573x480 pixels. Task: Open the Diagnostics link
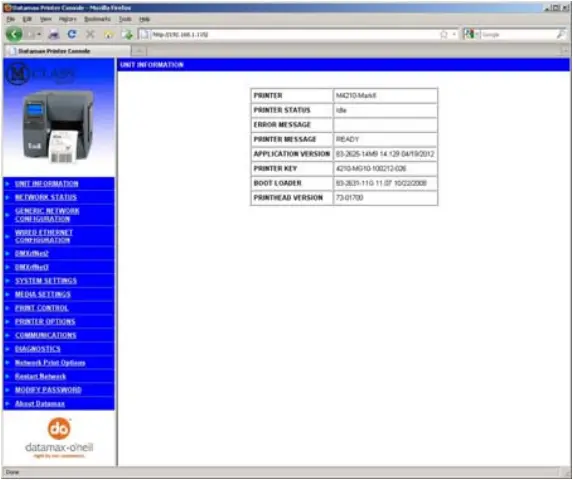pos(37,349)
